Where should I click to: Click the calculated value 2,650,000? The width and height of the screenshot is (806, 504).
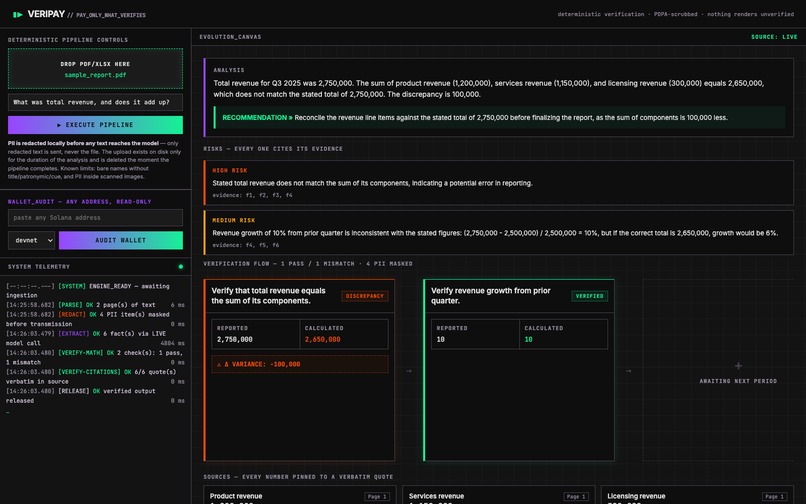[x=322, y=339]
